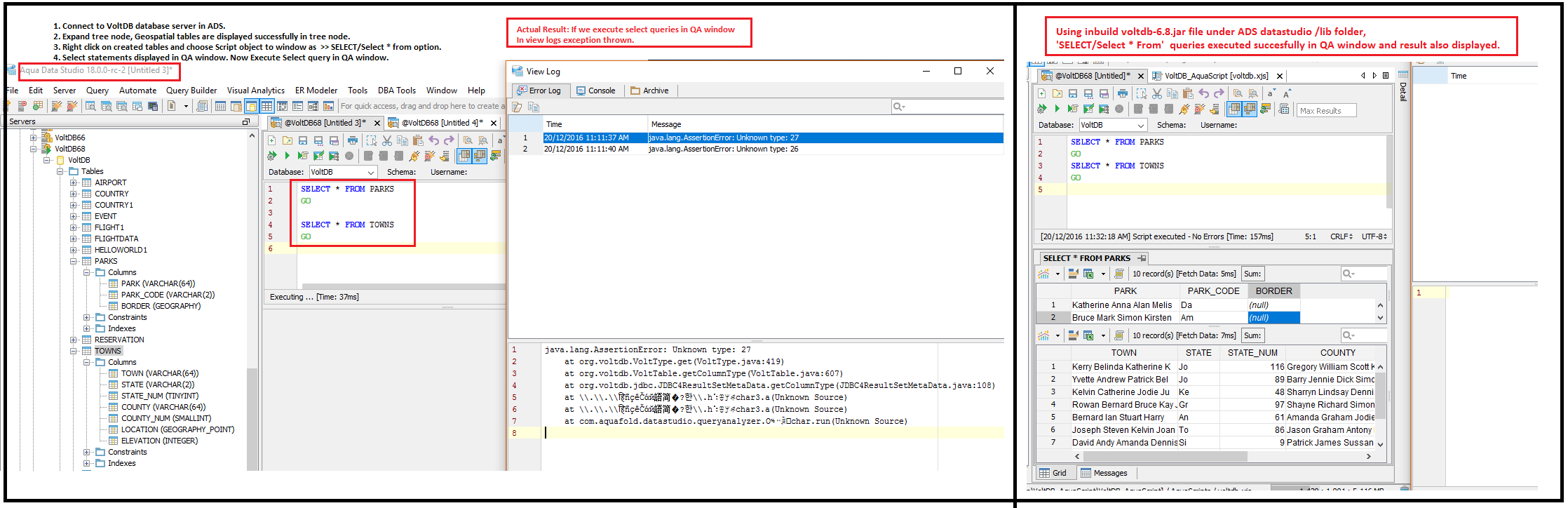Screen dimensions: 1568x508
Task: Run query with Execute arrow in Untitled 3 editor
Action: pos(287,156)
